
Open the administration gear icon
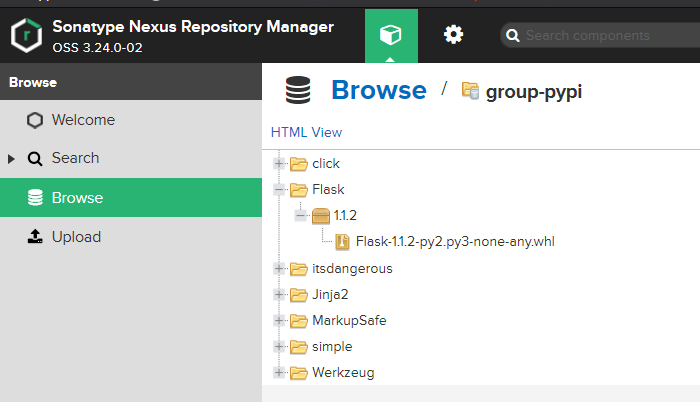[x=453, y=35]
